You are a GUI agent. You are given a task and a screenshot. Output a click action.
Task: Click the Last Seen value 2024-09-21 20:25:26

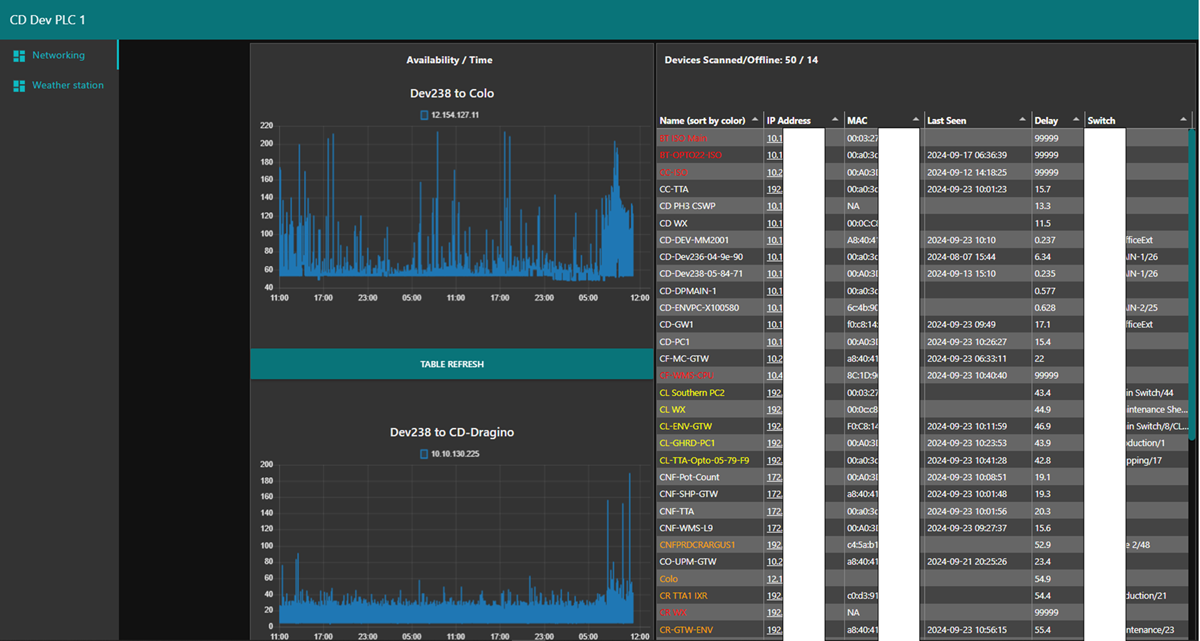click(x=966, y=562)
